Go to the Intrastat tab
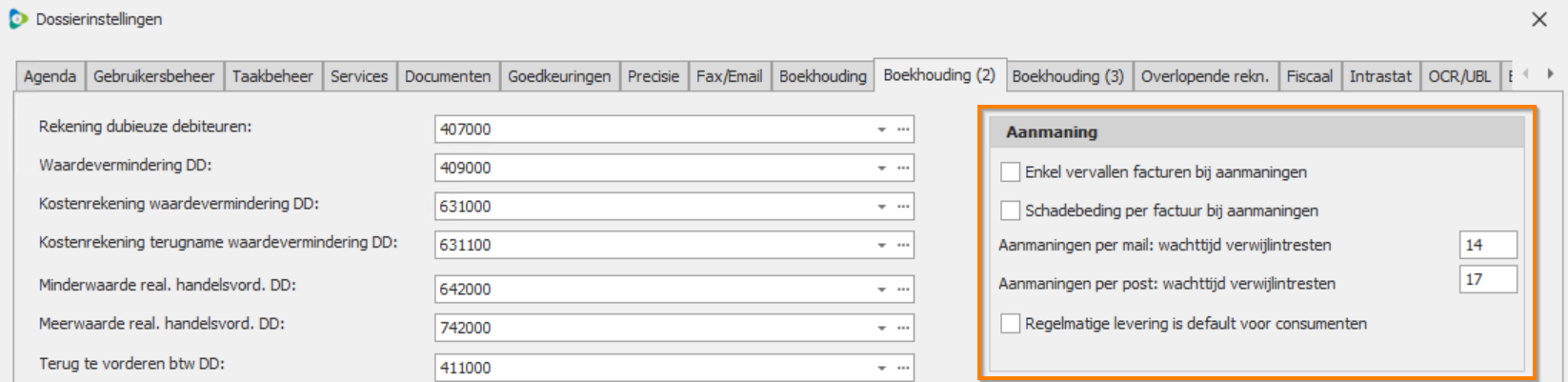 click(1379, 76)
